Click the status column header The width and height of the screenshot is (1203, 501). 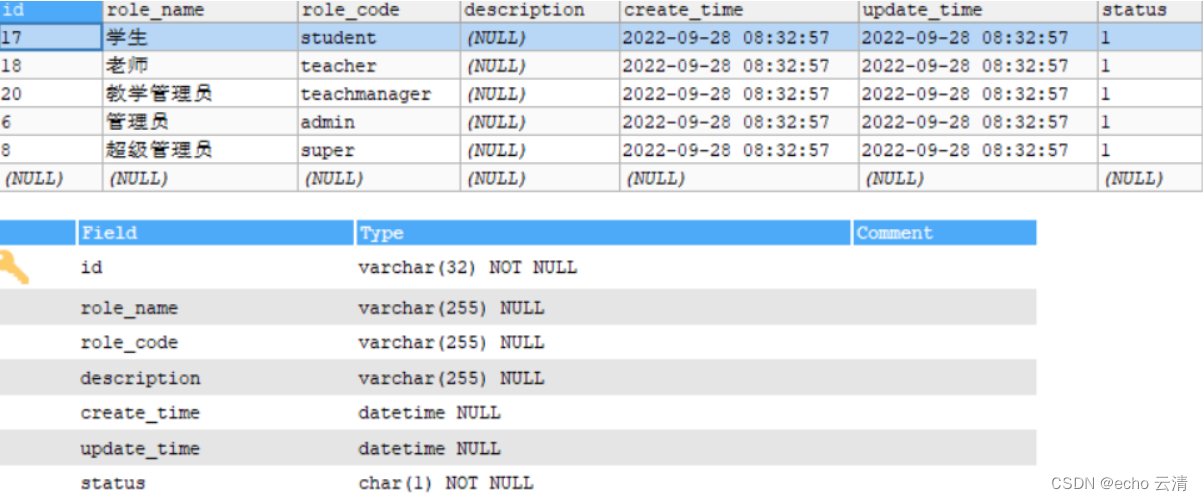point(1150,10)
